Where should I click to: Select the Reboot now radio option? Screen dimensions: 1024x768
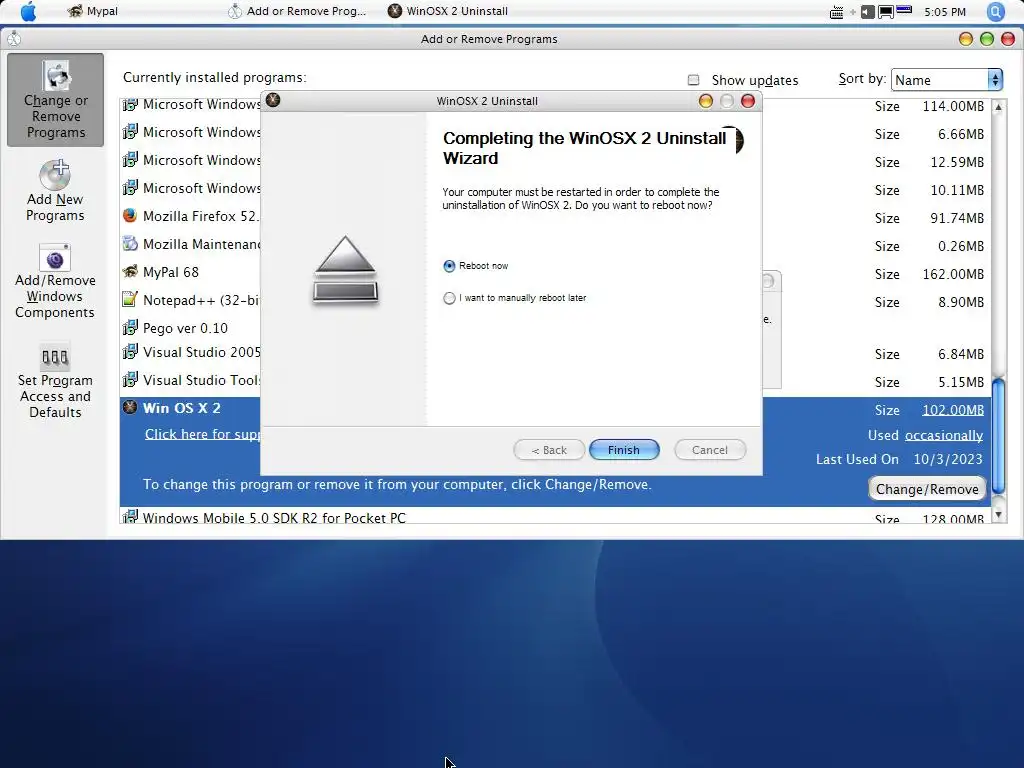(x=449, y=266)
